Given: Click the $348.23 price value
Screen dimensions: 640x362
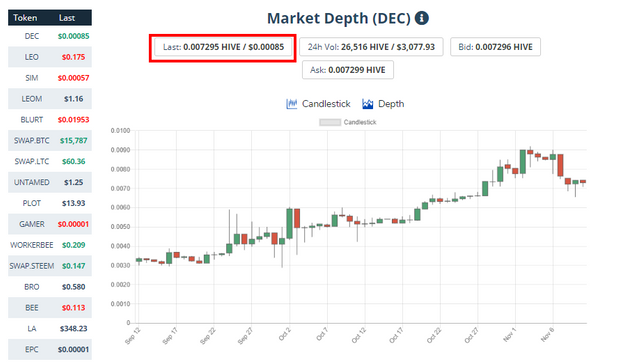Looking at the screenshot, I should point(73,329).
